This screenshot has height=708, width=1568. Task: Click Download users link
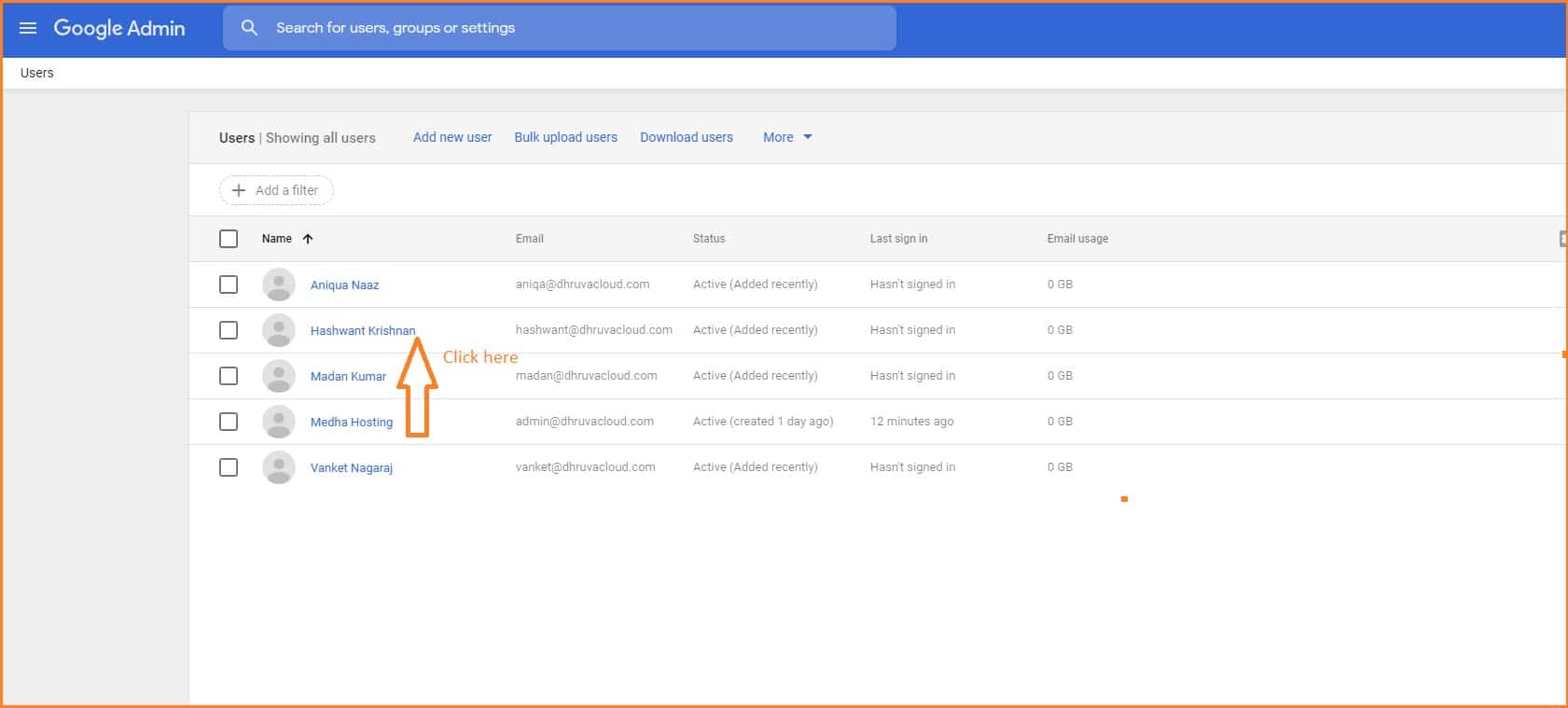coord(686,137)
